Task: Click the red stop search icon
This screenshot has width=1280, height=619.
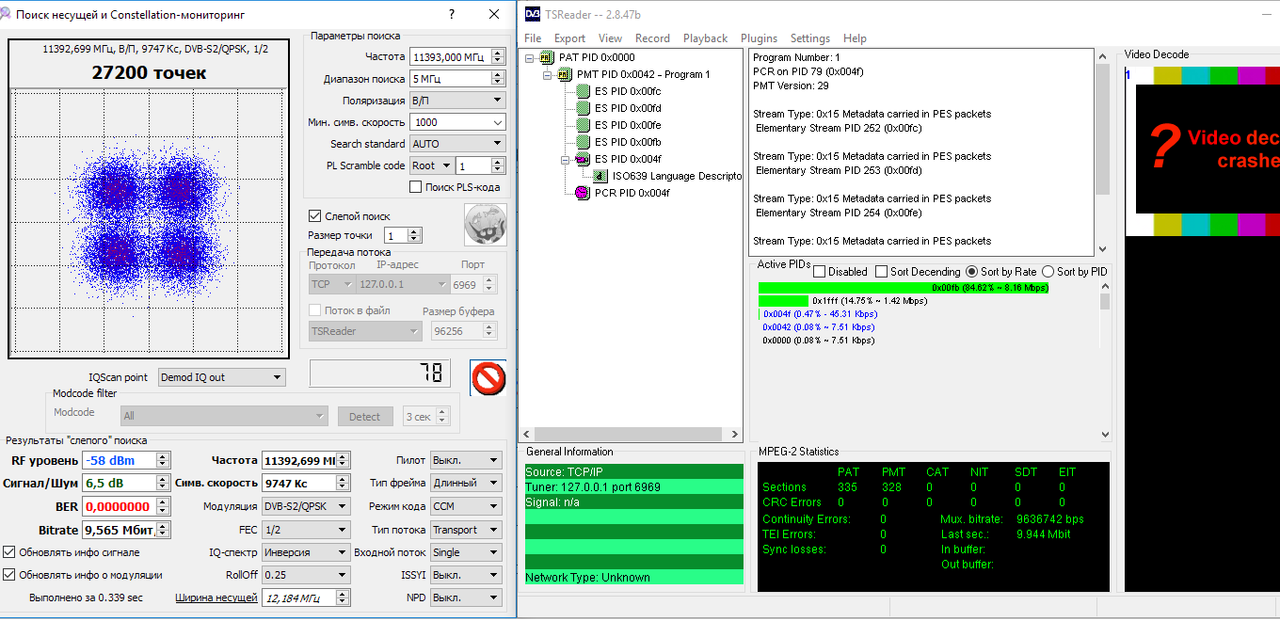Action: click(x=488, y=378)
